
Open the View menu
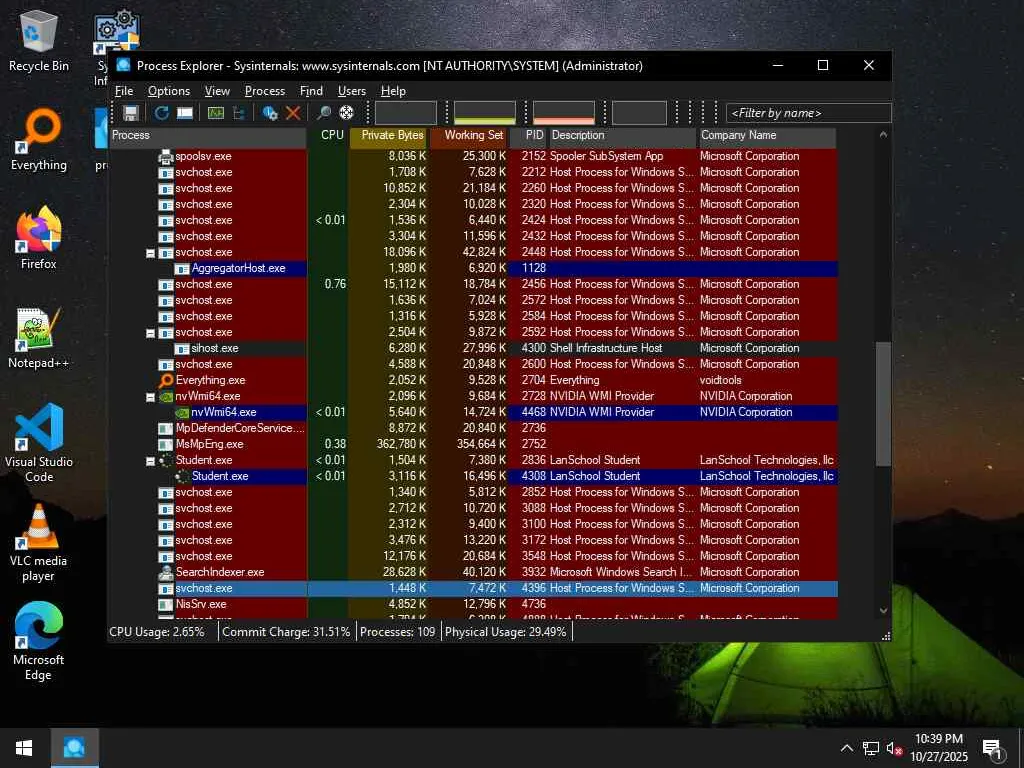pos(217,91)
